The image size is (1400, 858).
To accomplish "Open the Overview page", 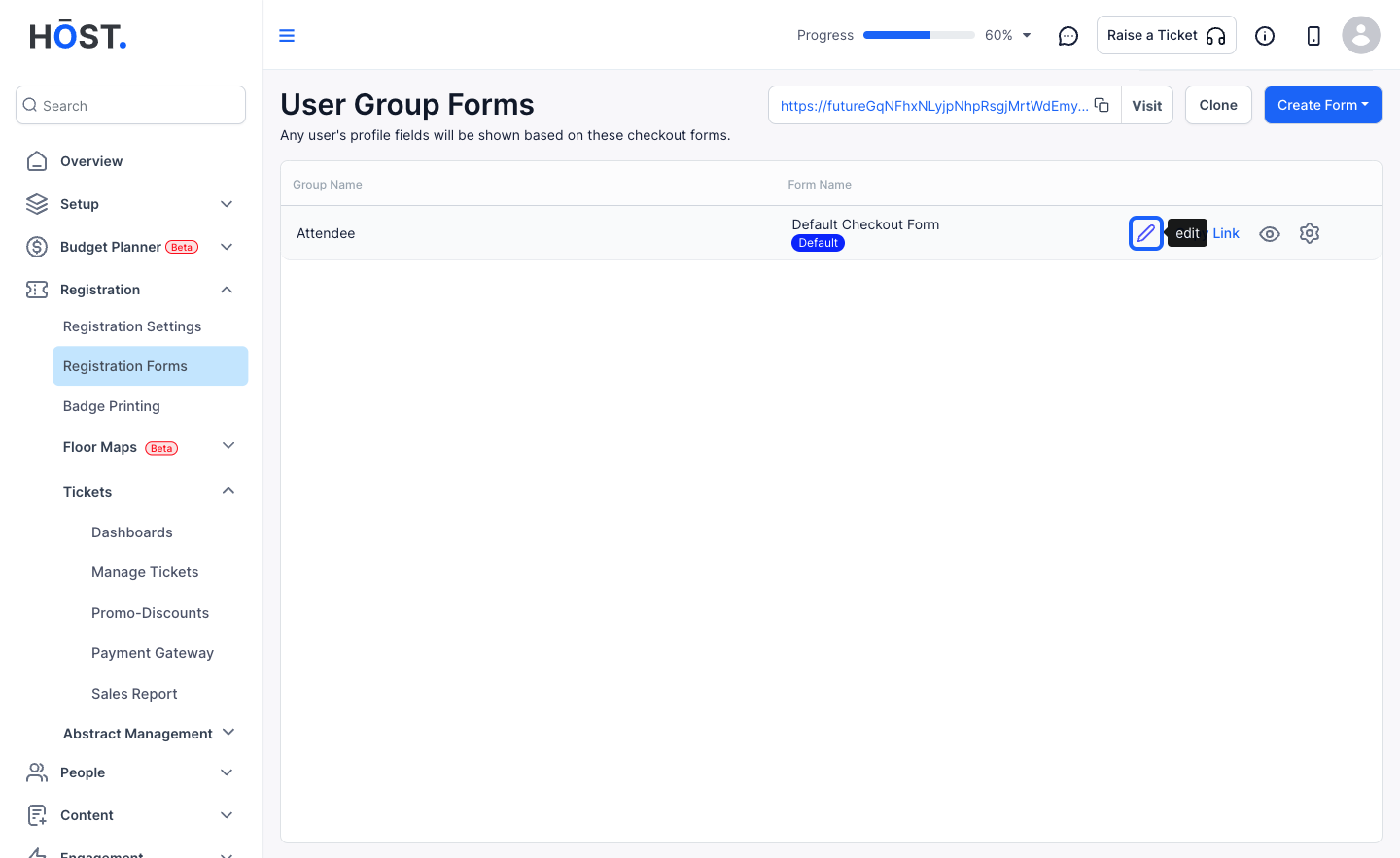I will pyautogui.click(x=91, y=161).
